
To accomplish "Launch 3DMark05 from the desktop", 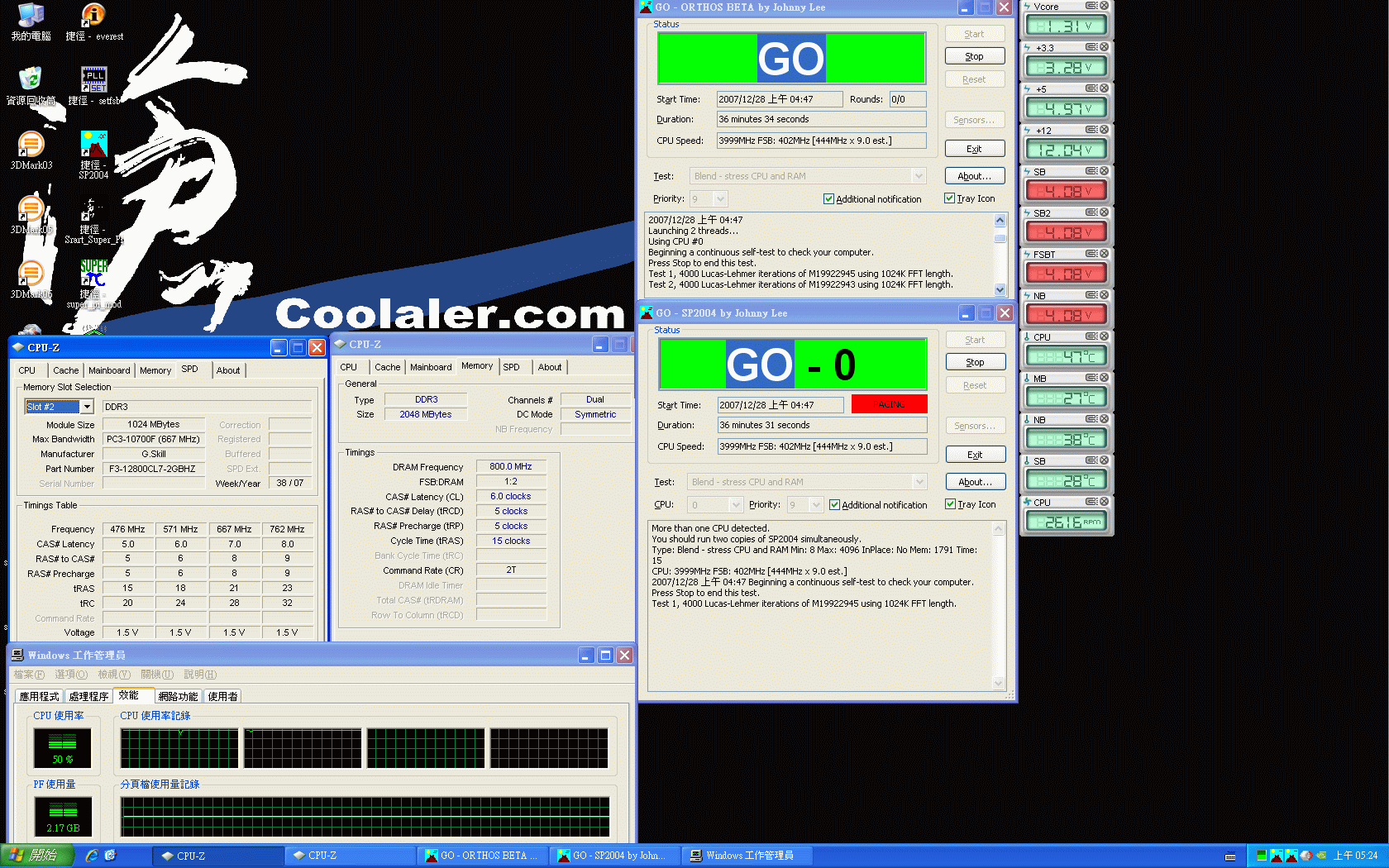I will click(x=31, y=215).
